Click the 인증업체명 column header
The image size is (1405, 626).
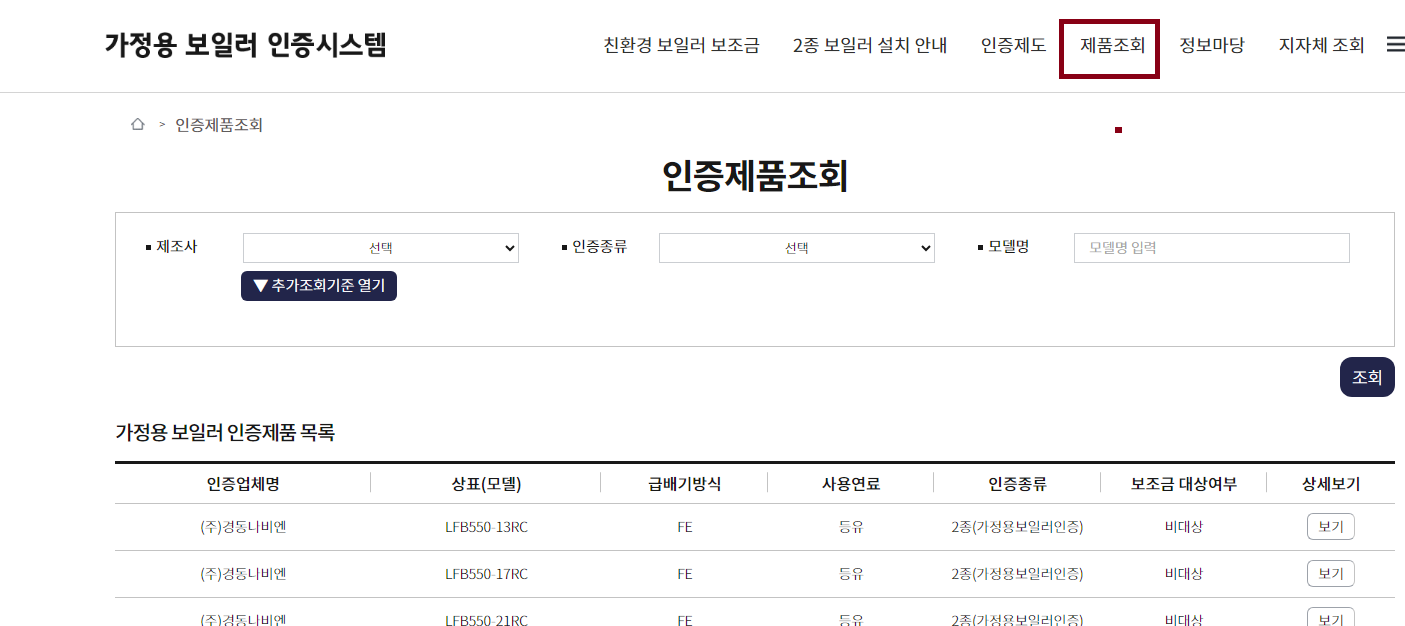point(242,483)
